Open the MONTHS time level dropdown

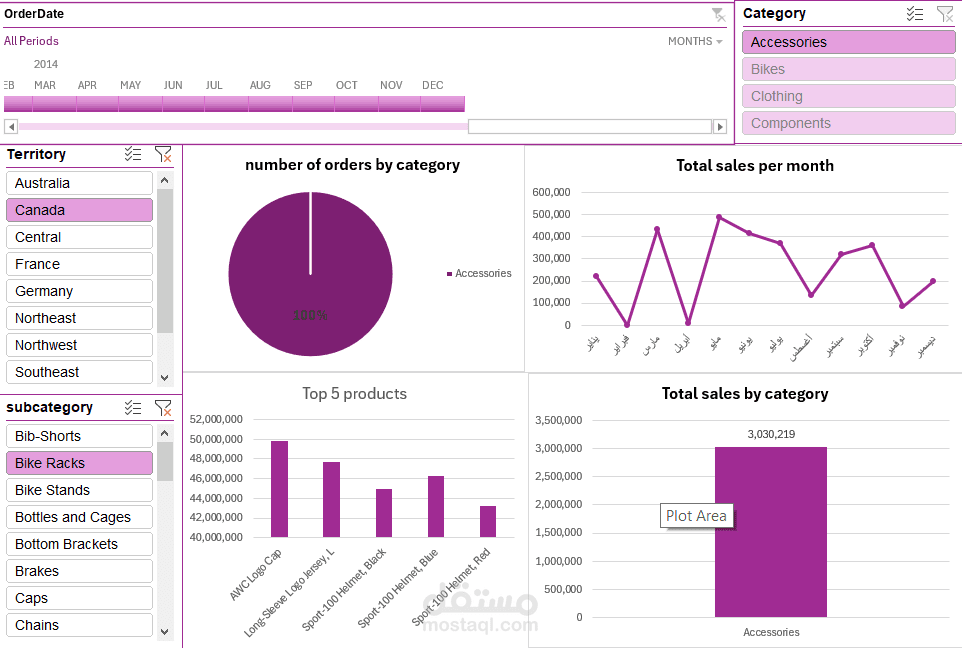pyautogui.click(x=695, y=41)
